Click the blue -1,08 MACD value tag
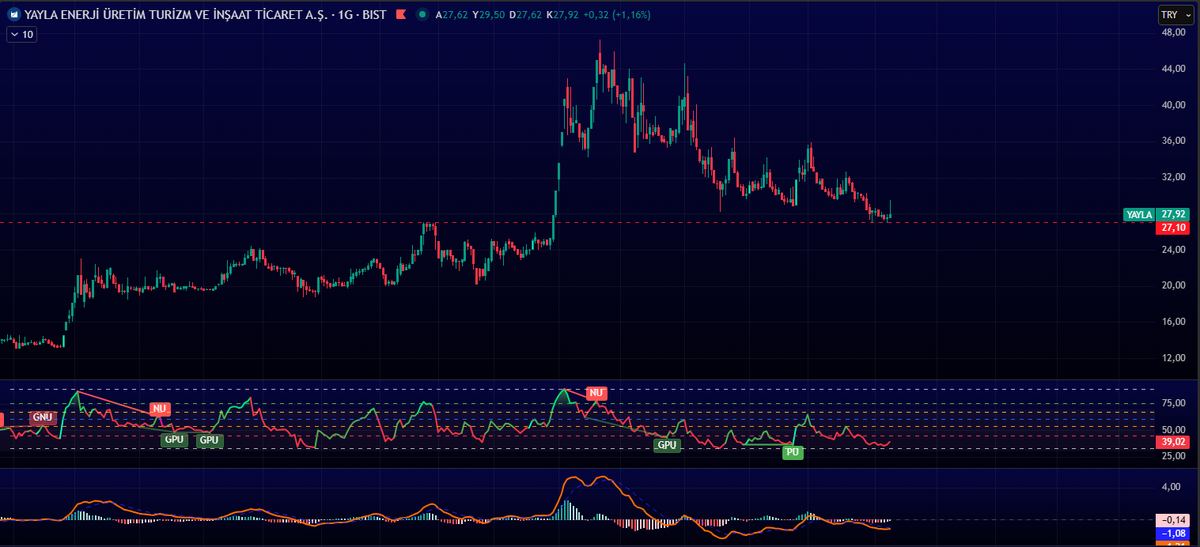 pos(1173,534)
